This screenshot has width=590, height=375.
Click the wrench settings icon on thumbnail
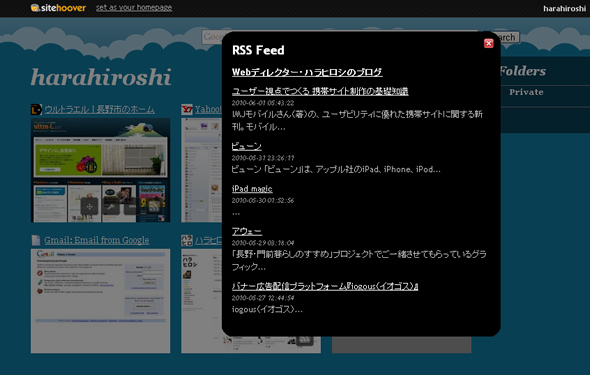[x=111, y=206]
